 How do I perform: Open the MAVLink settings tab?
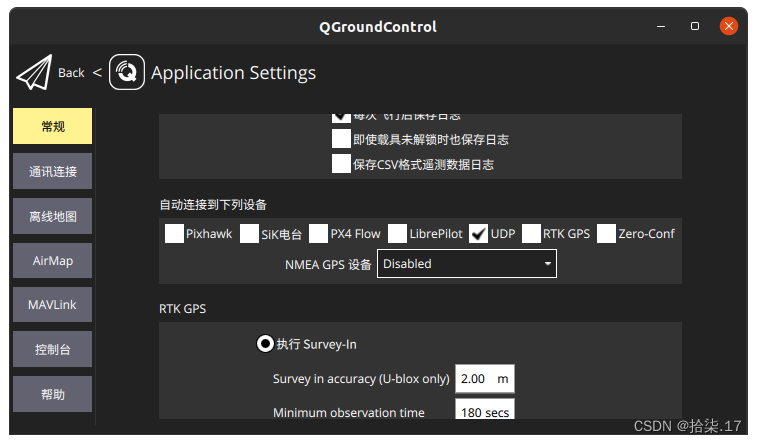53,305
